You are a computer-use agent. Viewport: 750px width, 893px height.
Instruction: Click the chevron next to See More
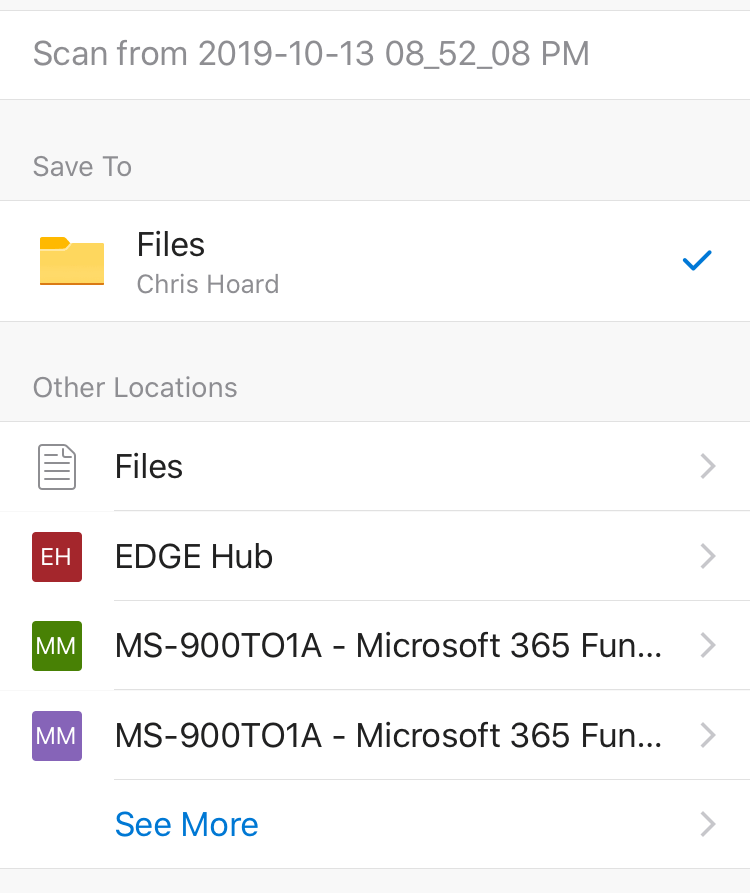click(x=708, y=824)
